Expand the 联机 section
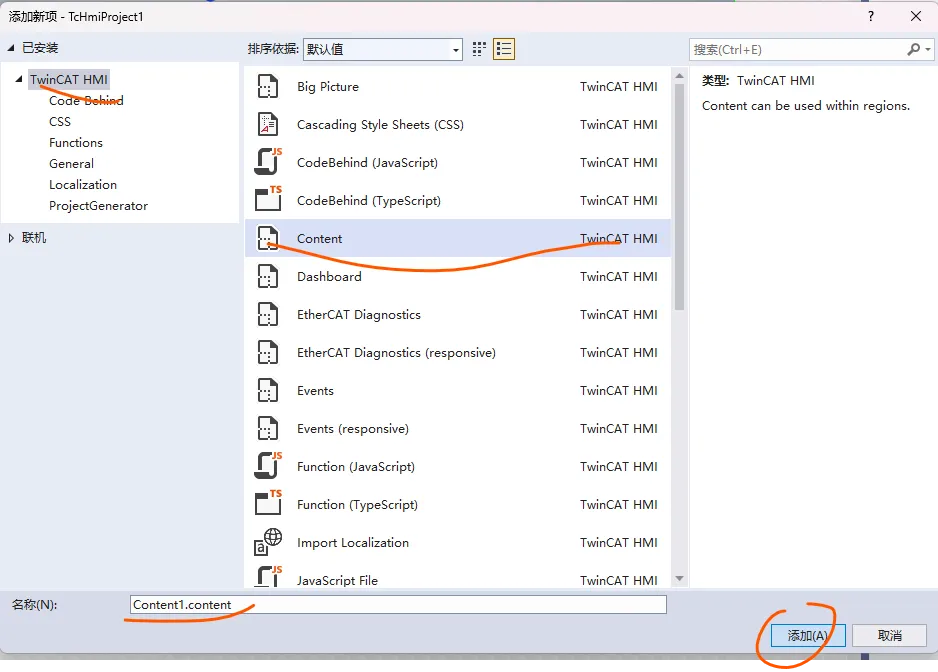The width and height of the screenshot is (938, 672). coord(11,238)
